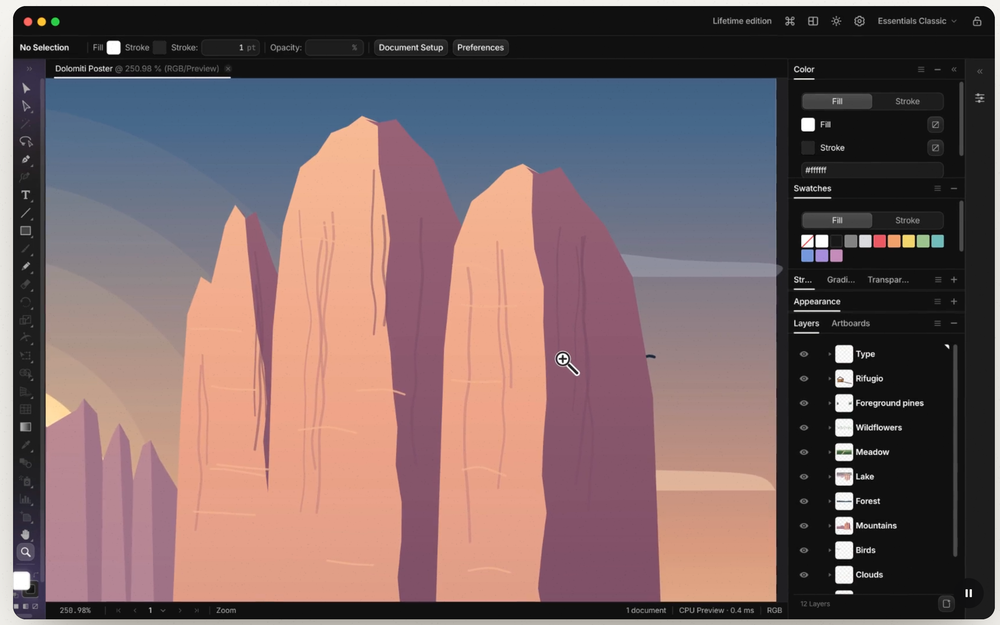This screenshot has height=625, width=1000.
Task: Pick the yellow swatch
Action: (x=908, y=241)
